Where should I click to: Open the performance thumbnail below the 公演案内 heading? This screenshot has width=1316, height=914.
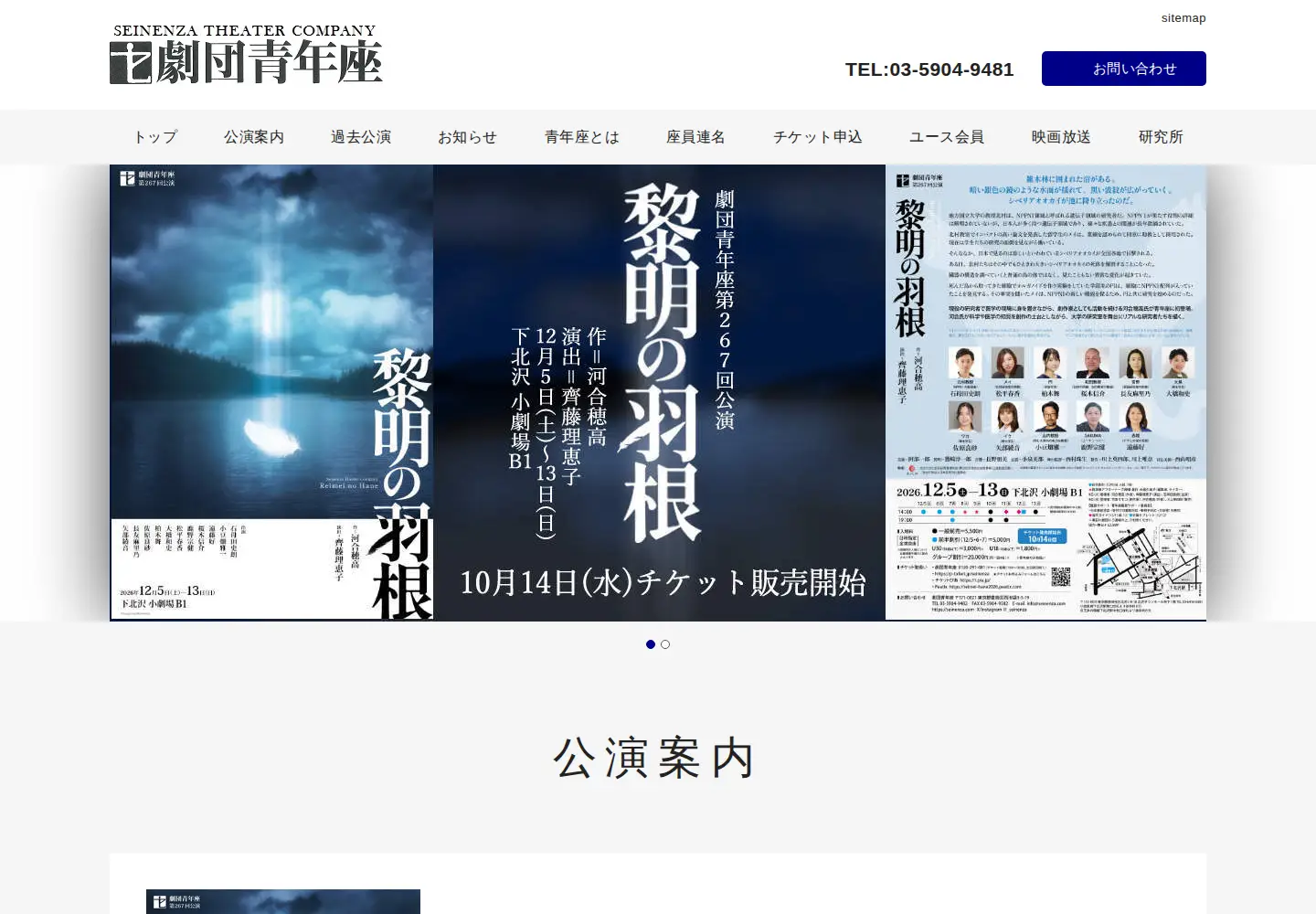283,901
